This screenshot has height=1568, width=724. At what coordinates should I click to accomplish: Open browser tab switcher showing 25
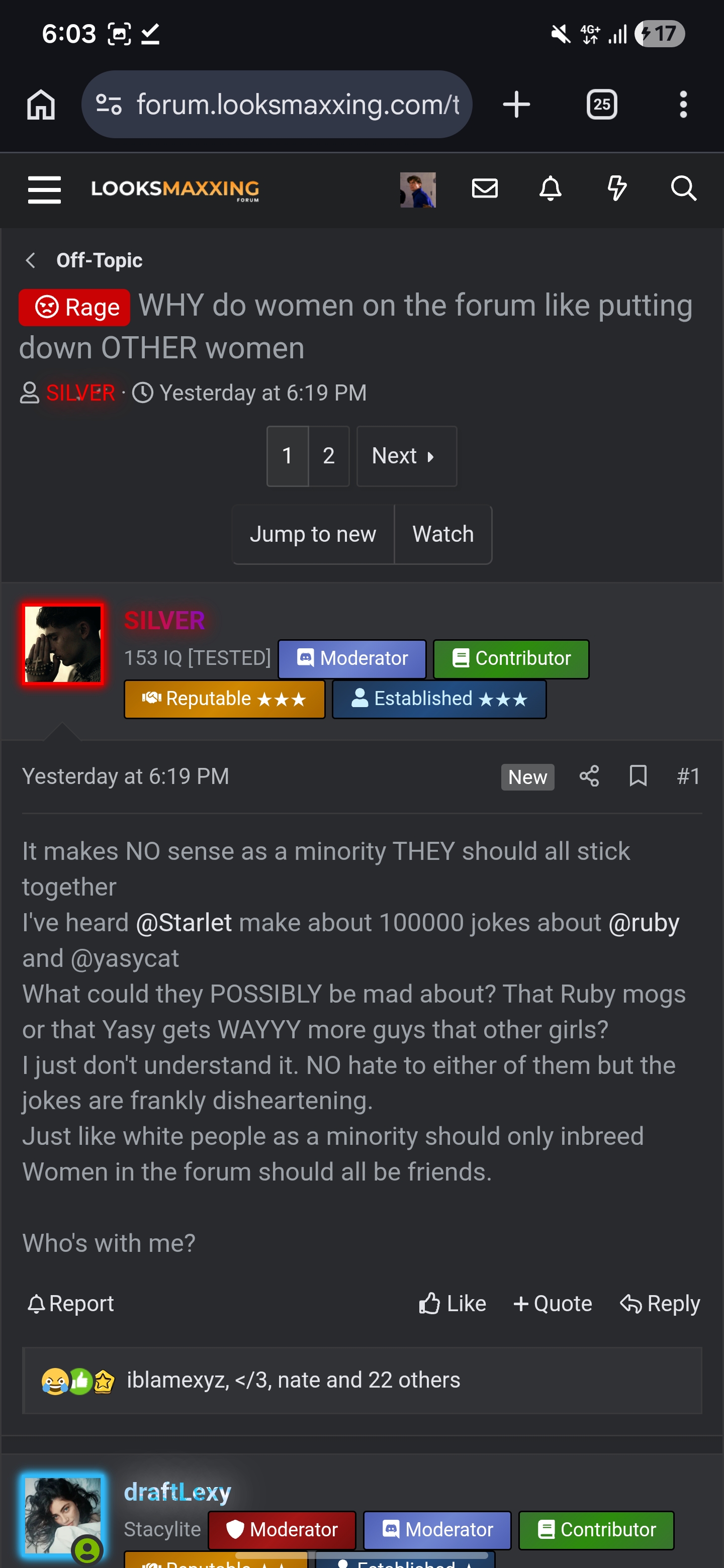point(602,104)
